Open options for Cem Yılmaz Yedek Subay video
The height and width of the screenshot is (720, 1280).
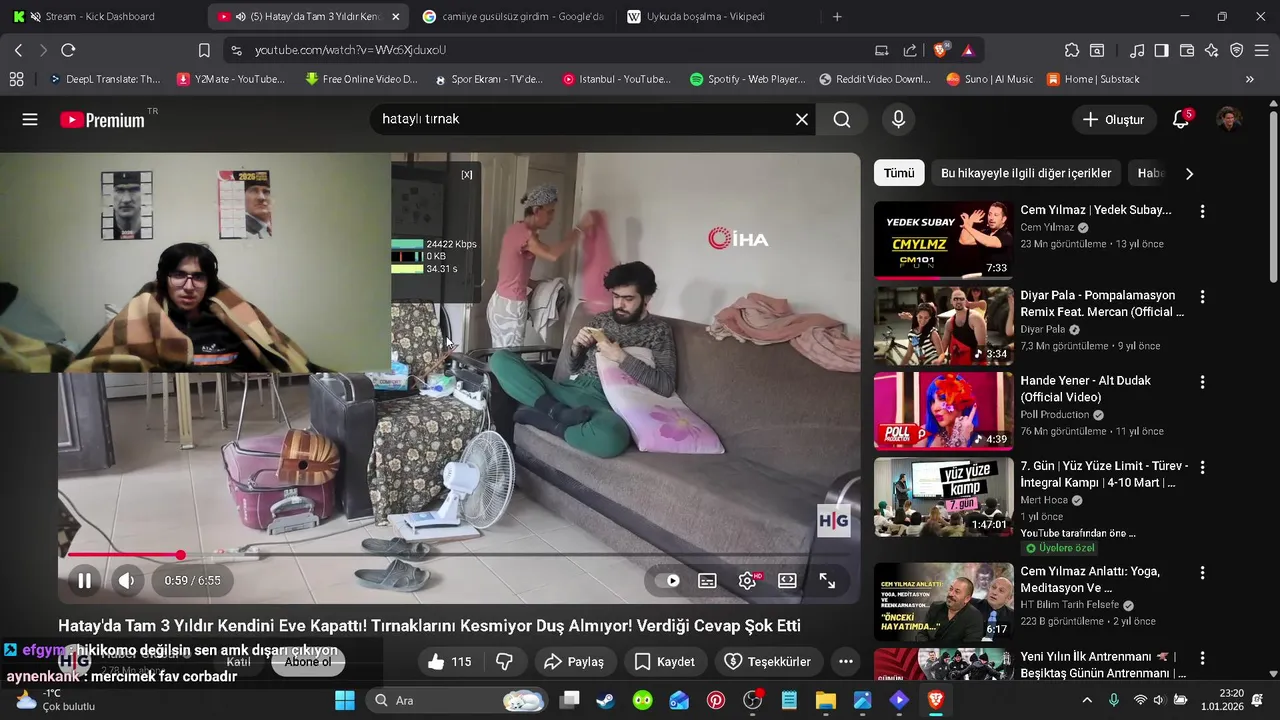click(1202, 211)
